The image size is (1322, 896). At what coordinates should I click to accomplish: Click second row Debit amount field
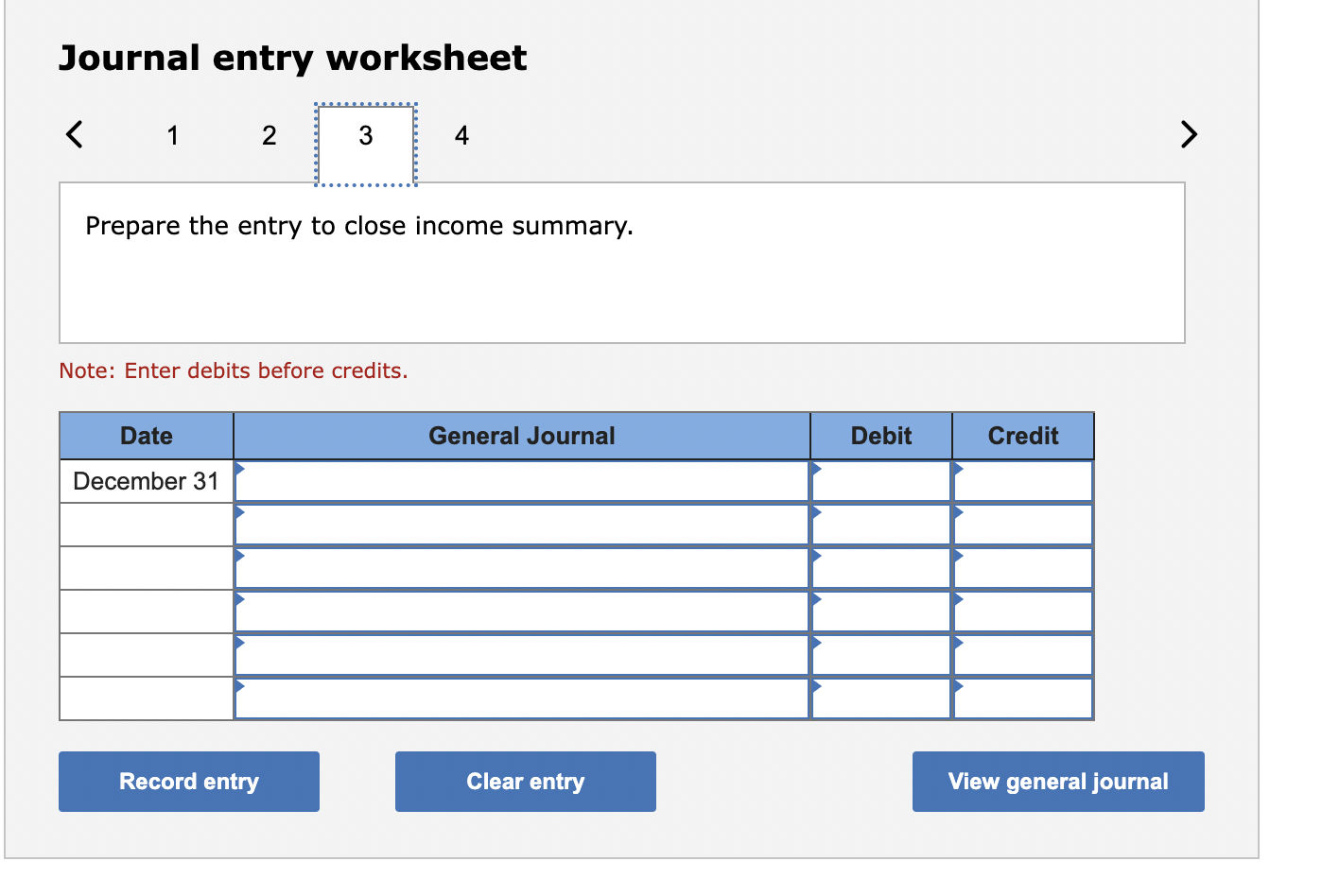click(881, 525)
